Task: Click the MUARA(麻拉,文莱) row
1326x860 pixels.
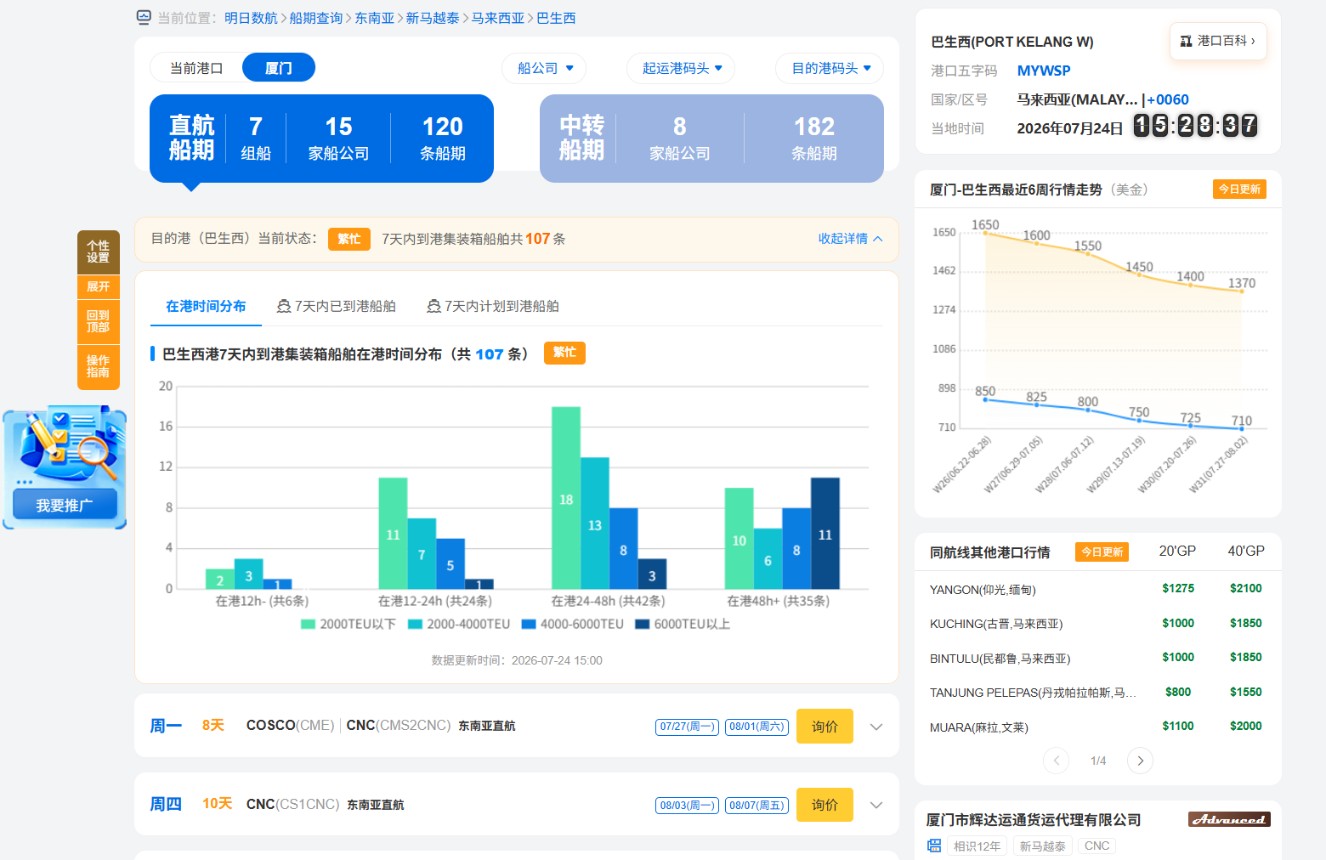Action: pos(1098,727)
